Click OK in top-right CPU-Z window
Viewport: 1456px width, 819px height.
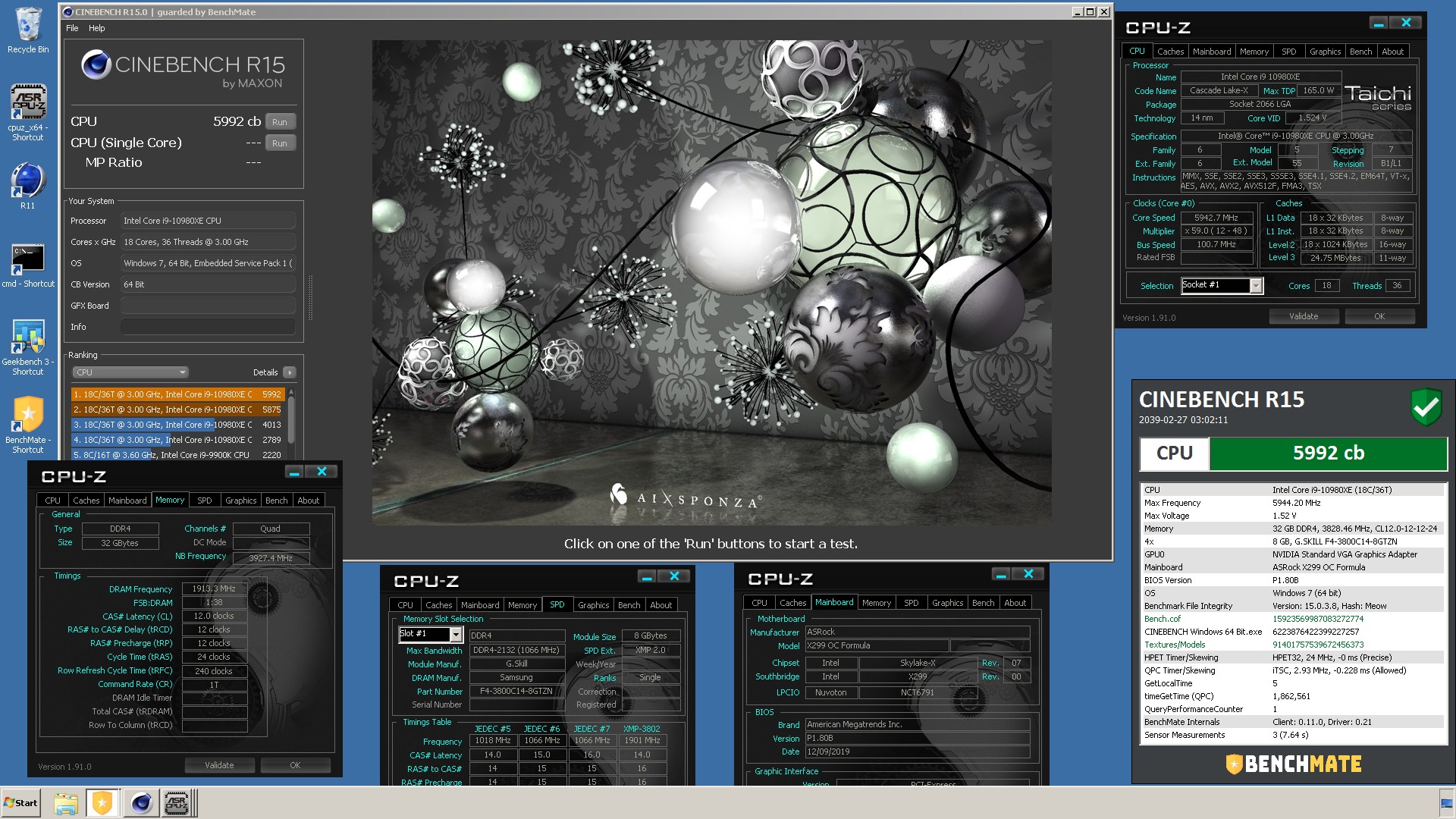tap(1379, 316)
